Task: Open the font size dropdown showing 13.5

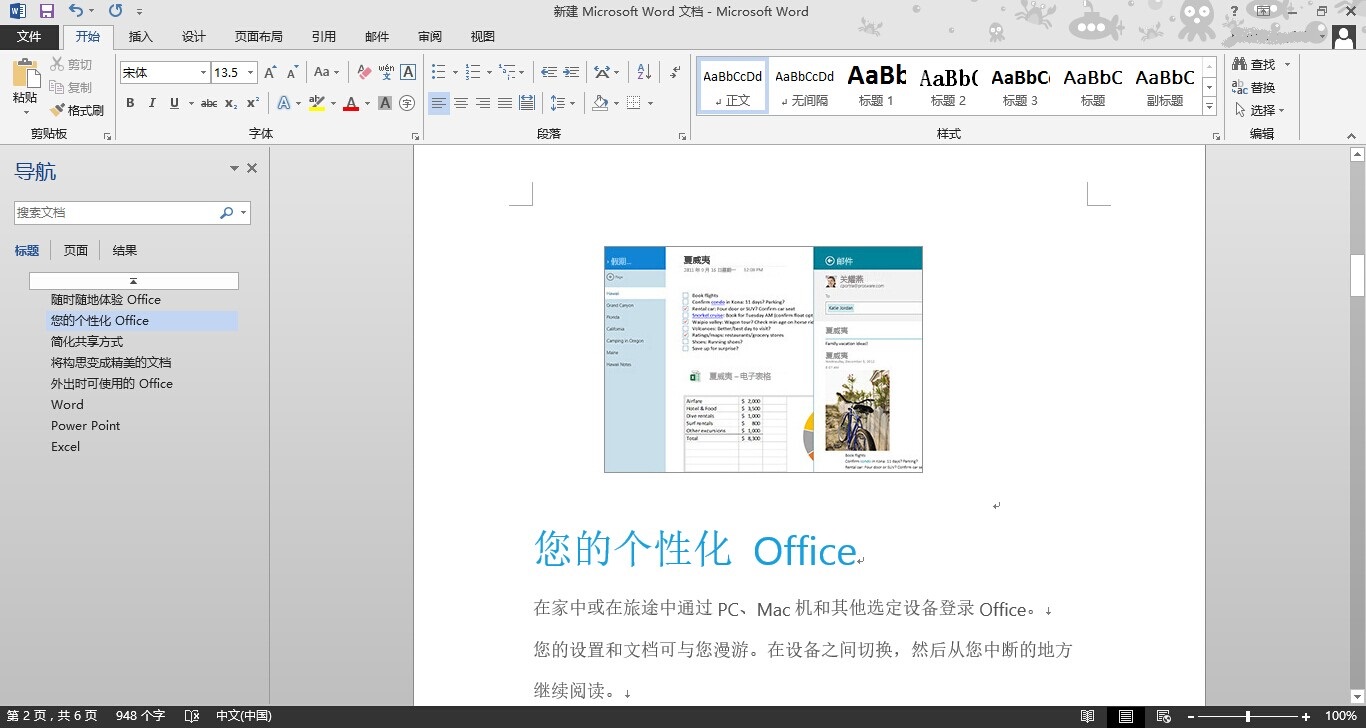Action: pyautogui.click(x=250, y=73)
